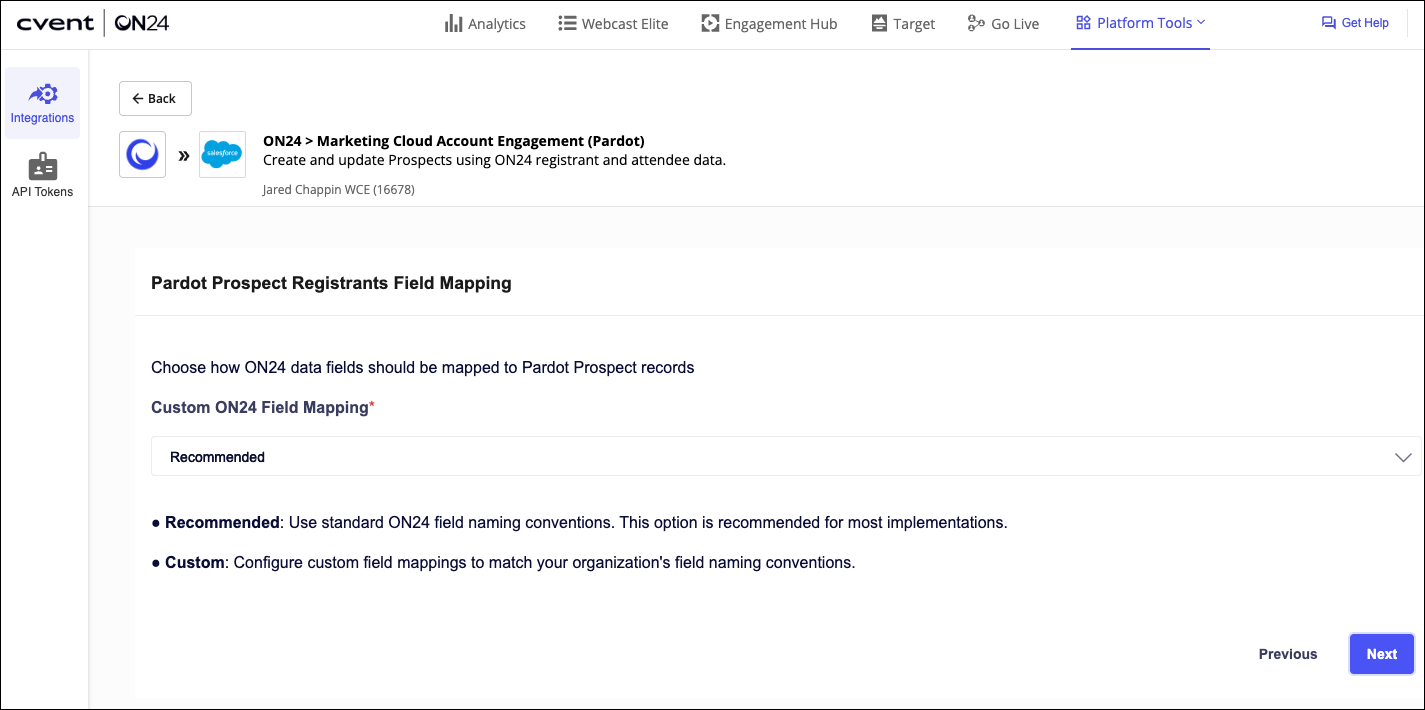Click the Integrations gear icon in sidebar
The width and height of the screenshot is (1425, 710).
[x=43, y=94]
